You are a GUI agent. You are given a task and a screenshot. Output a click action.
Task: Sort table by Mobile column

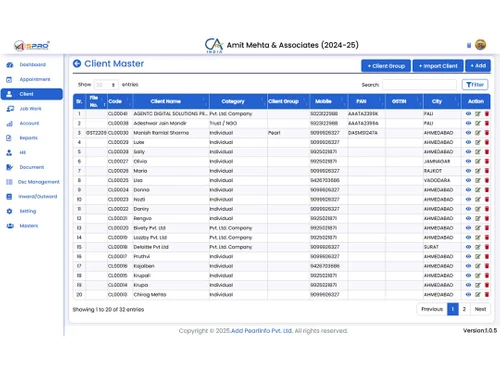(x=328, y=101)
